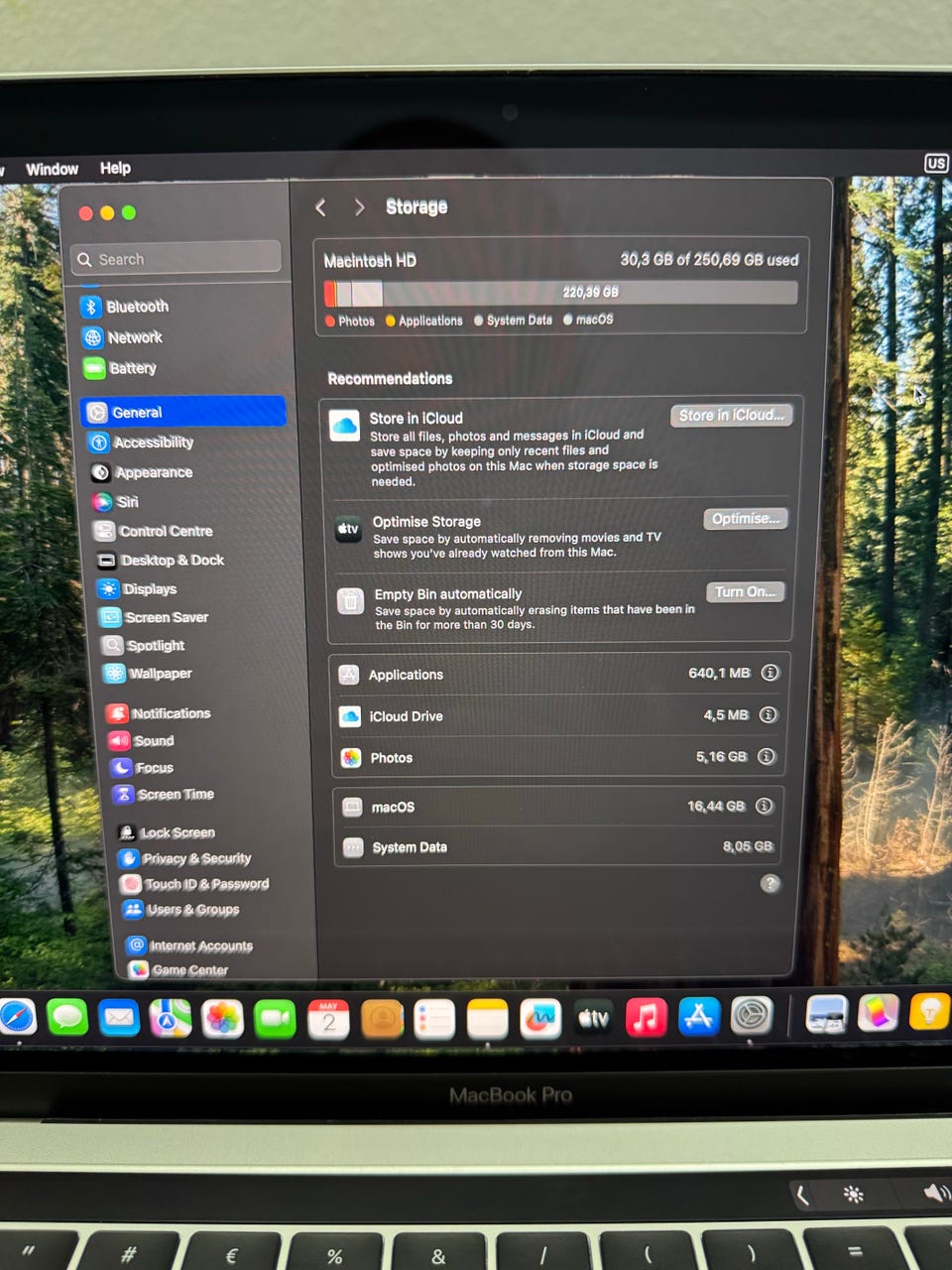
Task: Open Users & Groups settings
Action: (x=181, y=909)
